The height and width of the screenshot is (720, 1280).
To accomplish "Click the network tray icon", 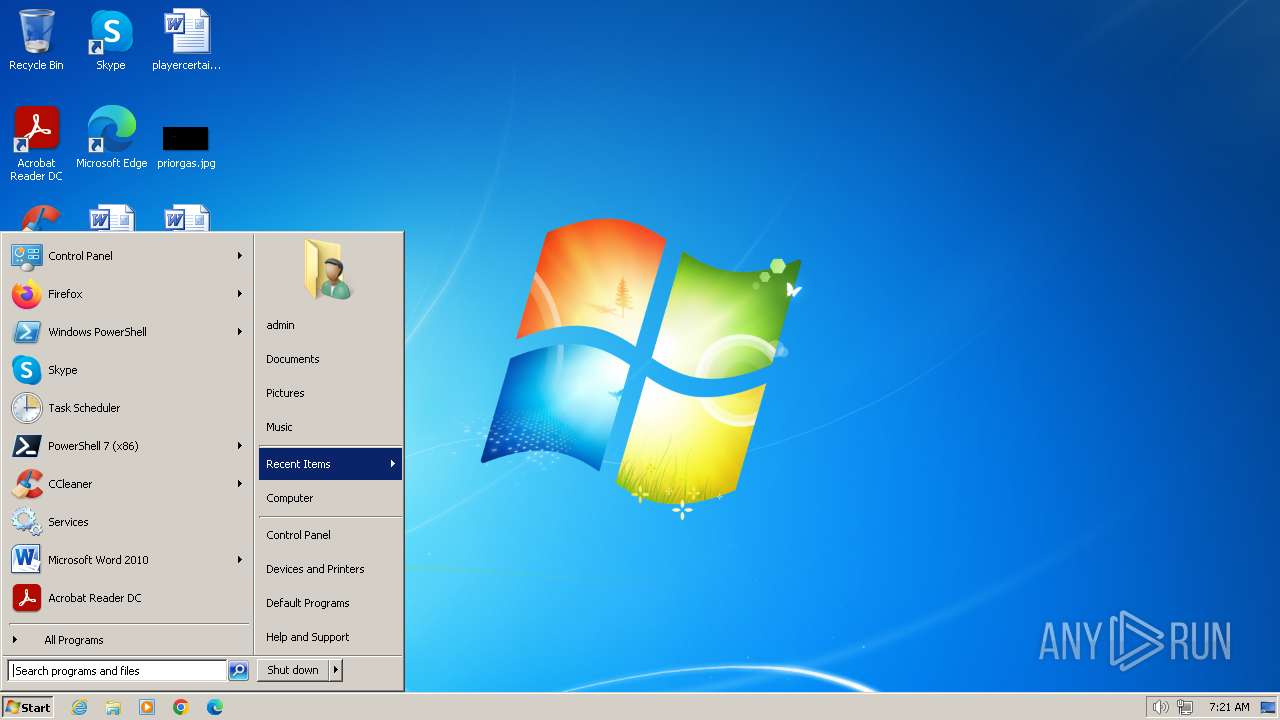I will pos(1185,707).
